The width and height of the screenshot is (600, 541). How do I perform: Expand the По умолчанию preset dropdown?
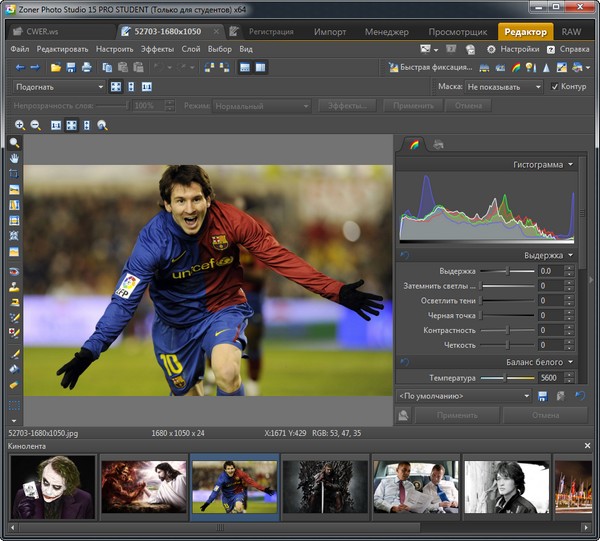pyautogui.click(x=463, y=396)
